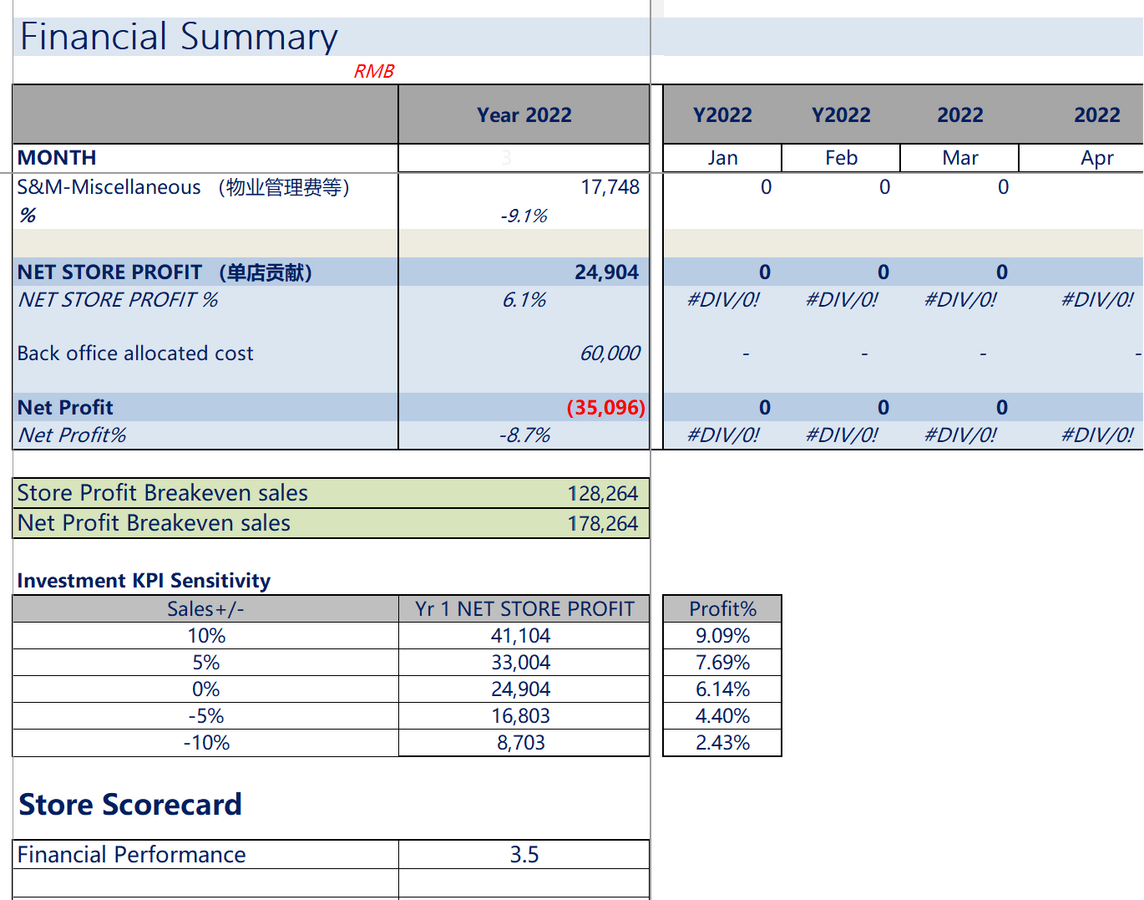Click the Store Scorecard heading

click(x=131, y=805)
